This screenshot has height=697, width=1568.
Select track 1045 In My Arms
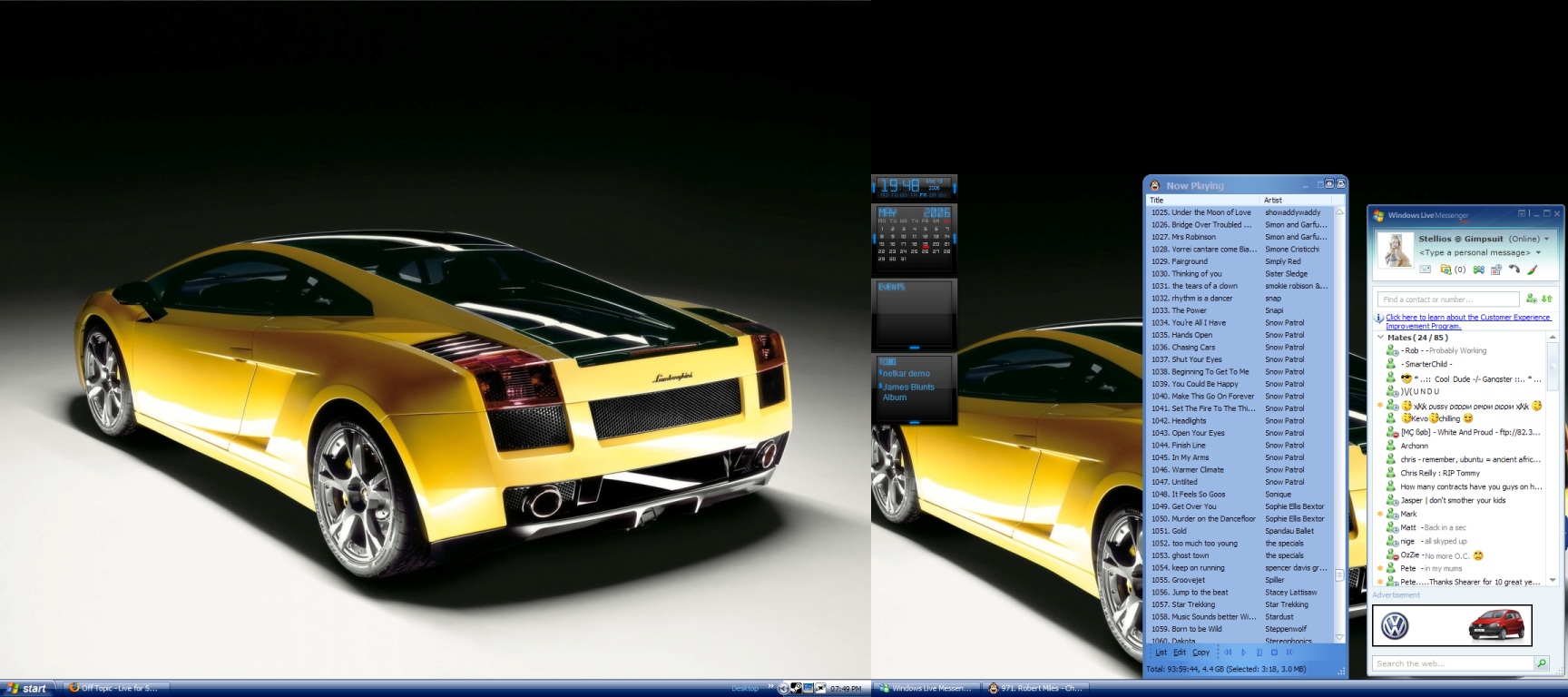tap(1240, 457)
